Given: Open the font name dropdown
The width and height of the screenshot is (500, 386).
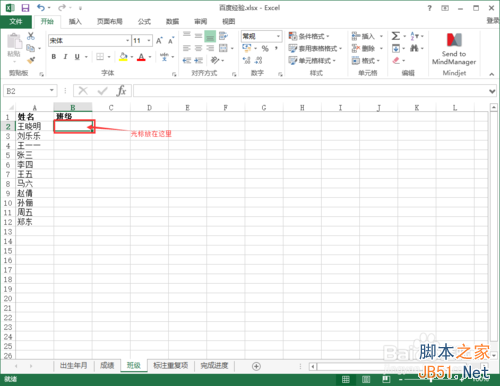Looking at the screenshot, I should pyautogui.click(x=127, y=41).
